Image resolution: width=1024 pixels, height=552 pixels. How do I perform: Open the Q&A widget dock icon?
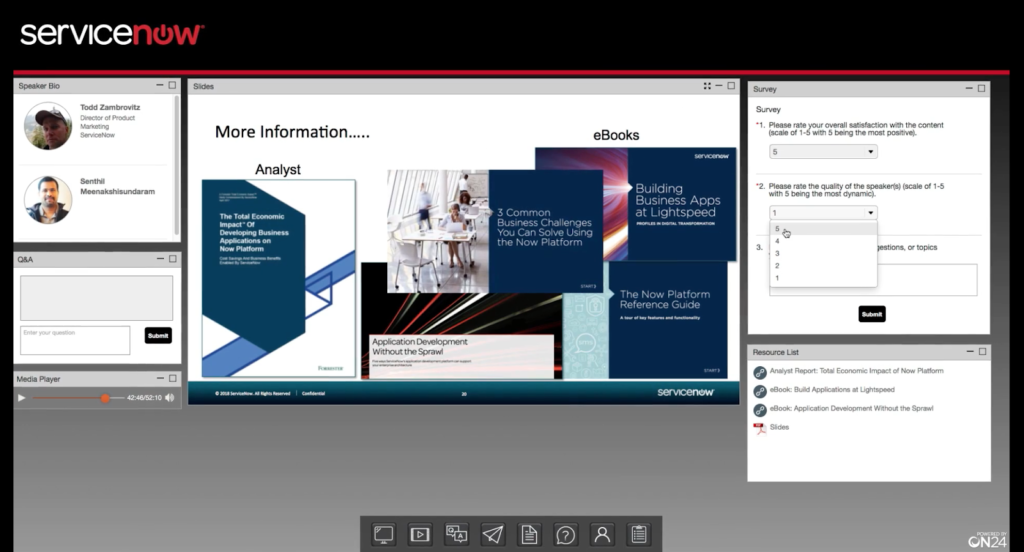coord(456,534)
